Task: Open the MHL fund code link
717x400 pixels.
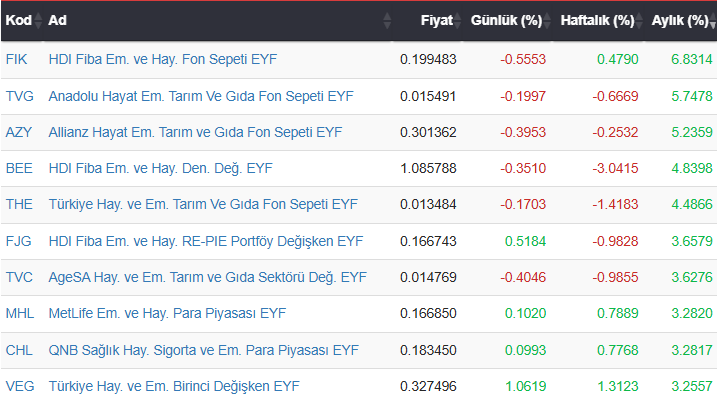Action: click(x=20, y=314)
